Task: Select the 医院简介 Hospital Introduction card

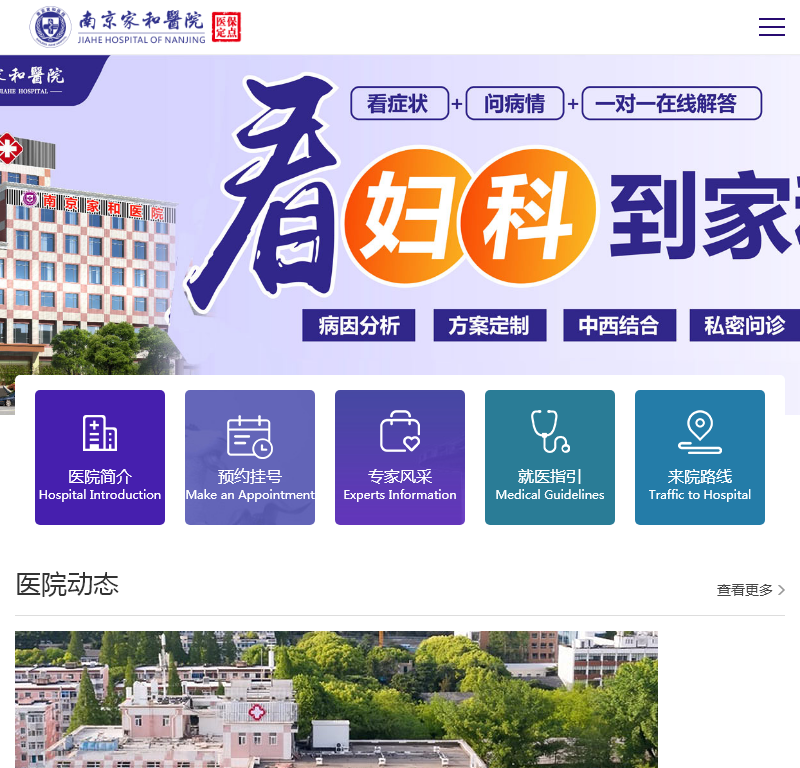Action: [x=99, y=458]
